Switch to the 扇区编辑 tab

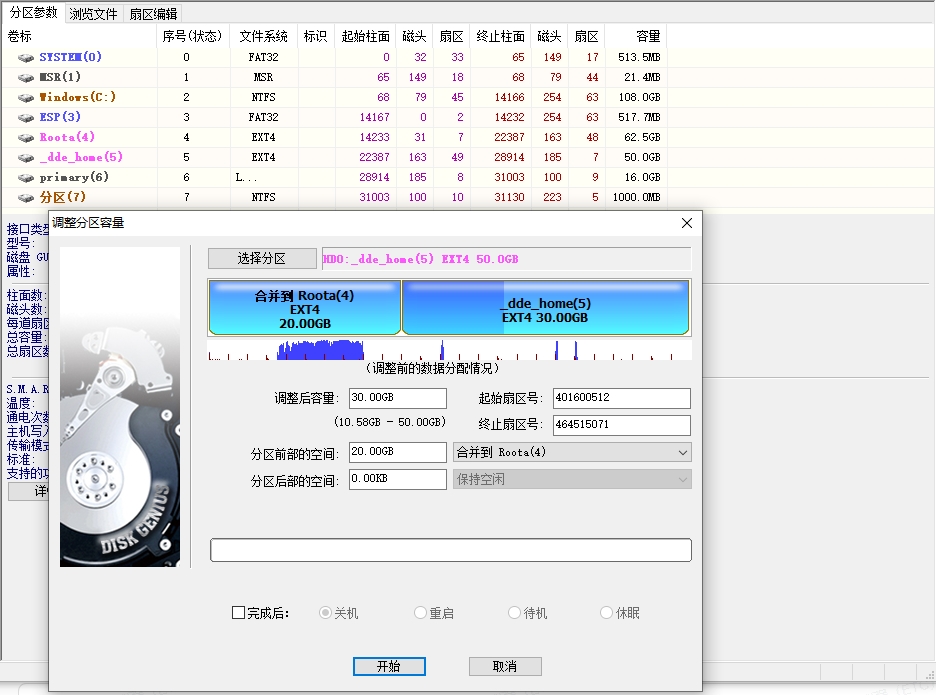pyautogui.click(x=153, y=14)
